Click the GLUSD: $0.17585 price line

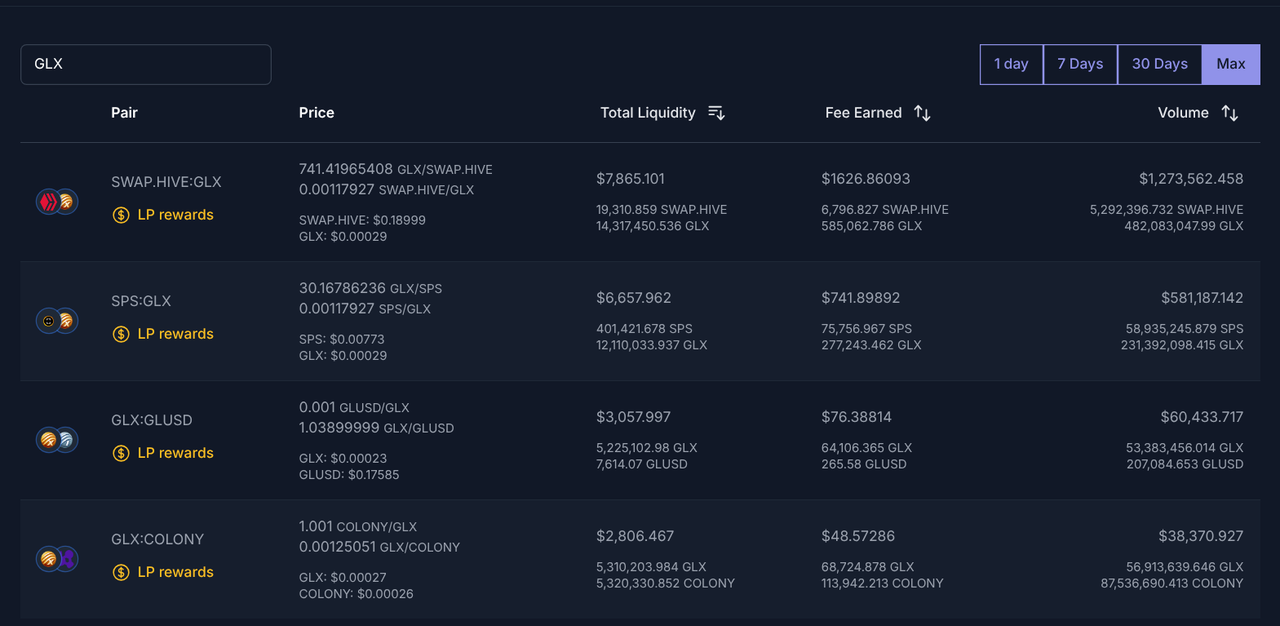pos(349,475)
